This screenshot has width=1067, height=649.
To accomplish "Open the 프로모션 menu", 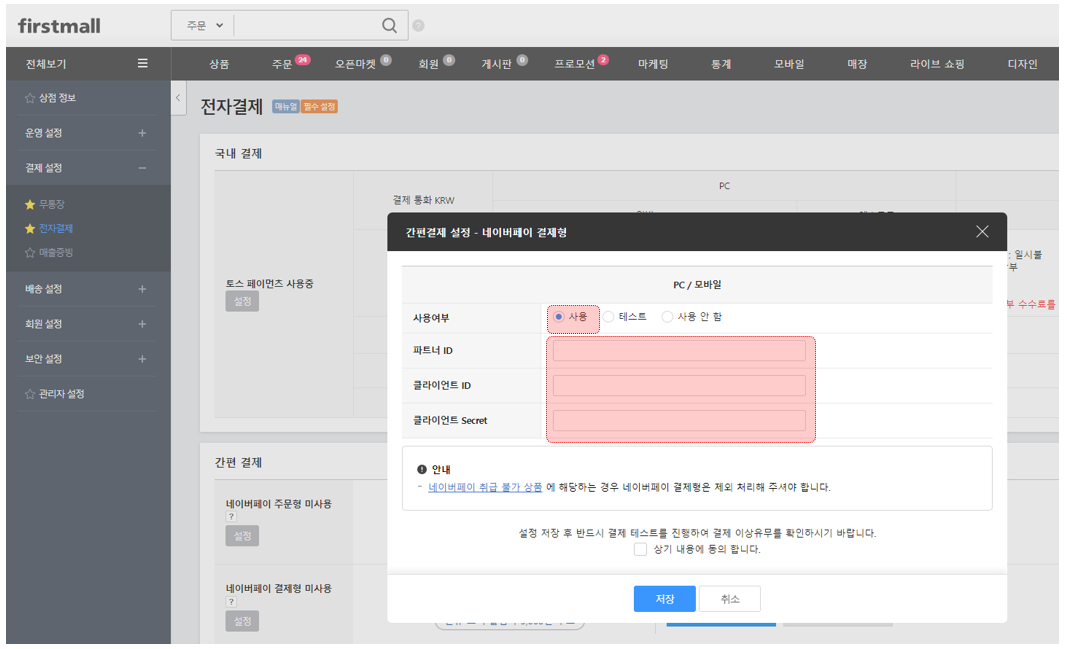I will (x=574, y=64).
